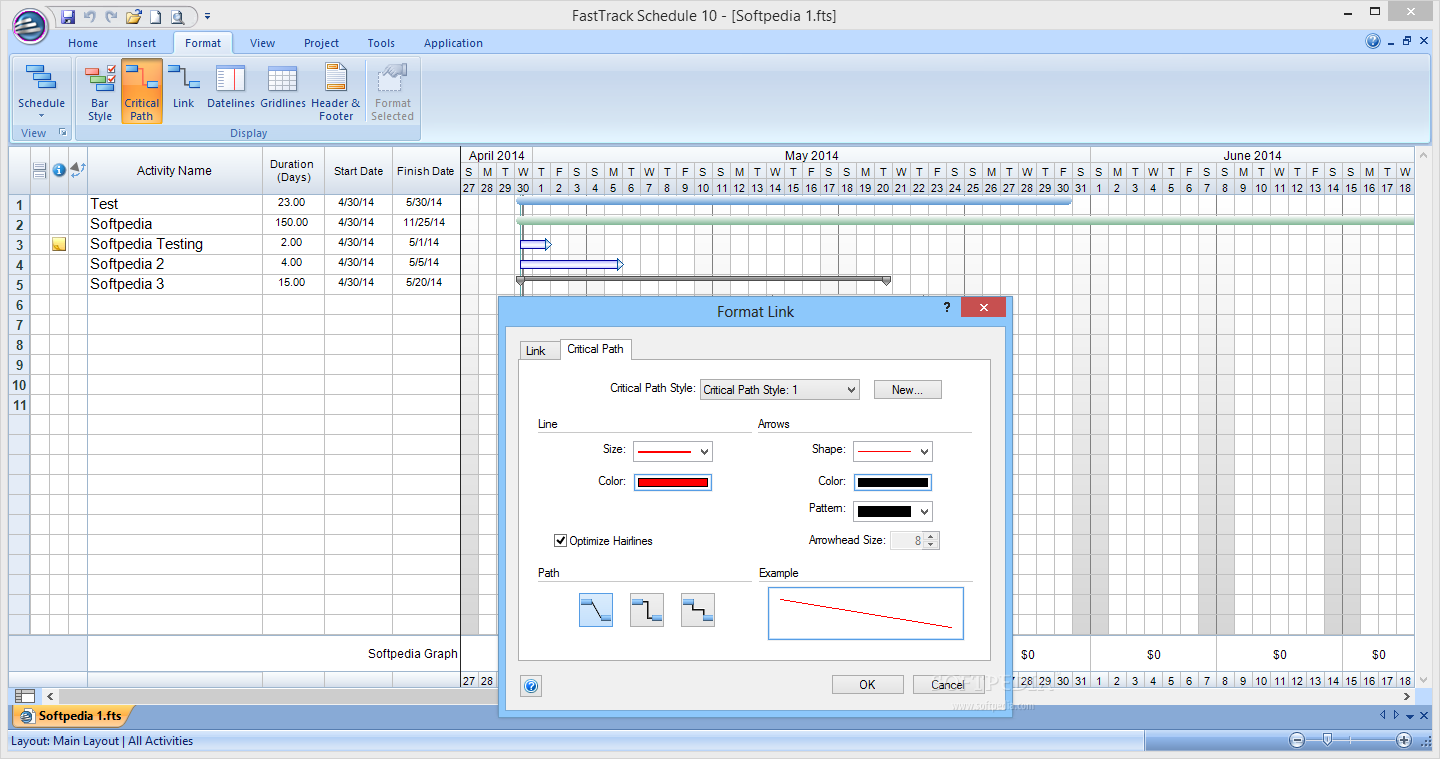Screen dimensions: 1440x759
Task: Click the layout toggle icon beside horizontal scrollbar
Action: pos(25,696)
